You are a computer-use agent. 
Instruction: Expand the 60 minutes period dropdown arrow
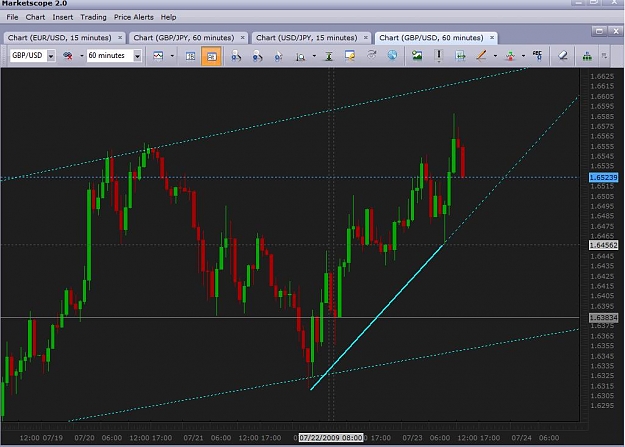137,56
